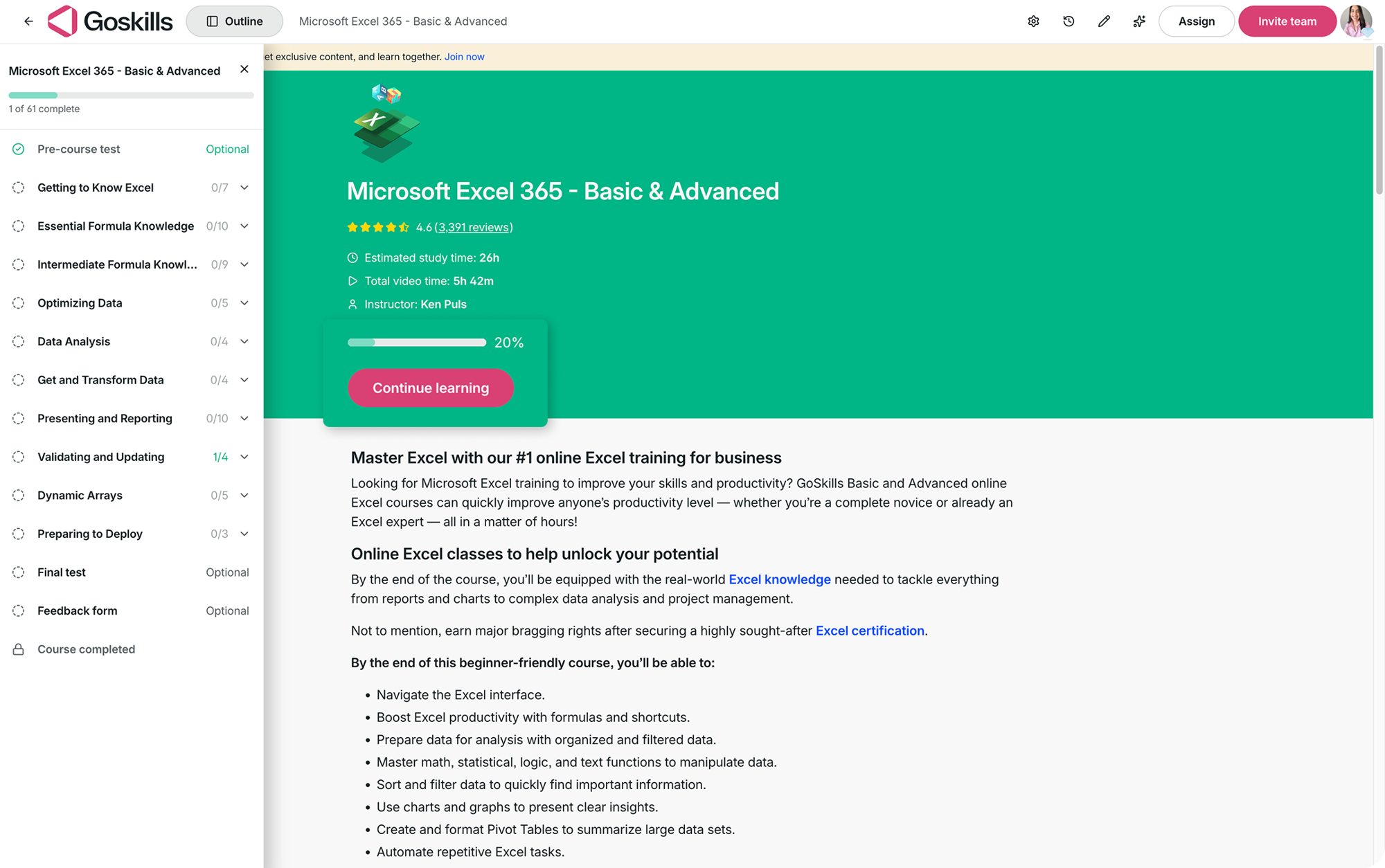Toggle the Outline panel button
Image resolution: width=1385 pixels, height=868 pixels.
click(x=234, y=21)
